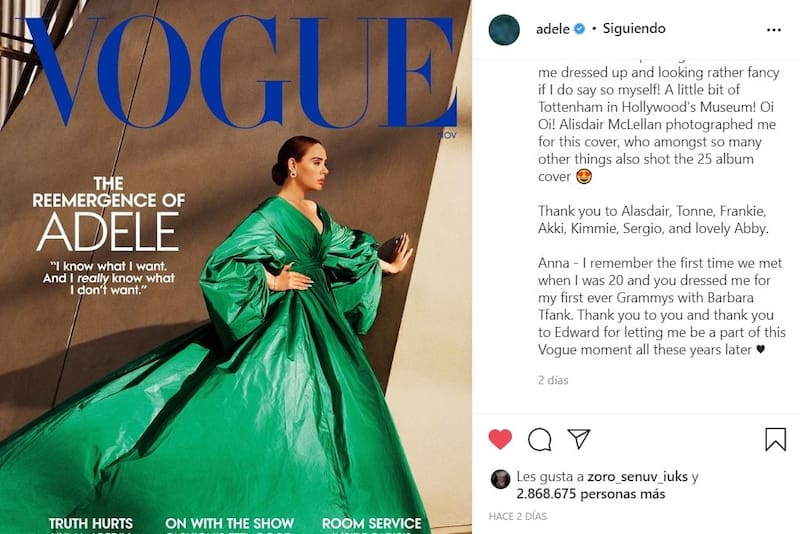
Task: Click the HACE 2 DÍAS timestamp
Action: (517, 516)
